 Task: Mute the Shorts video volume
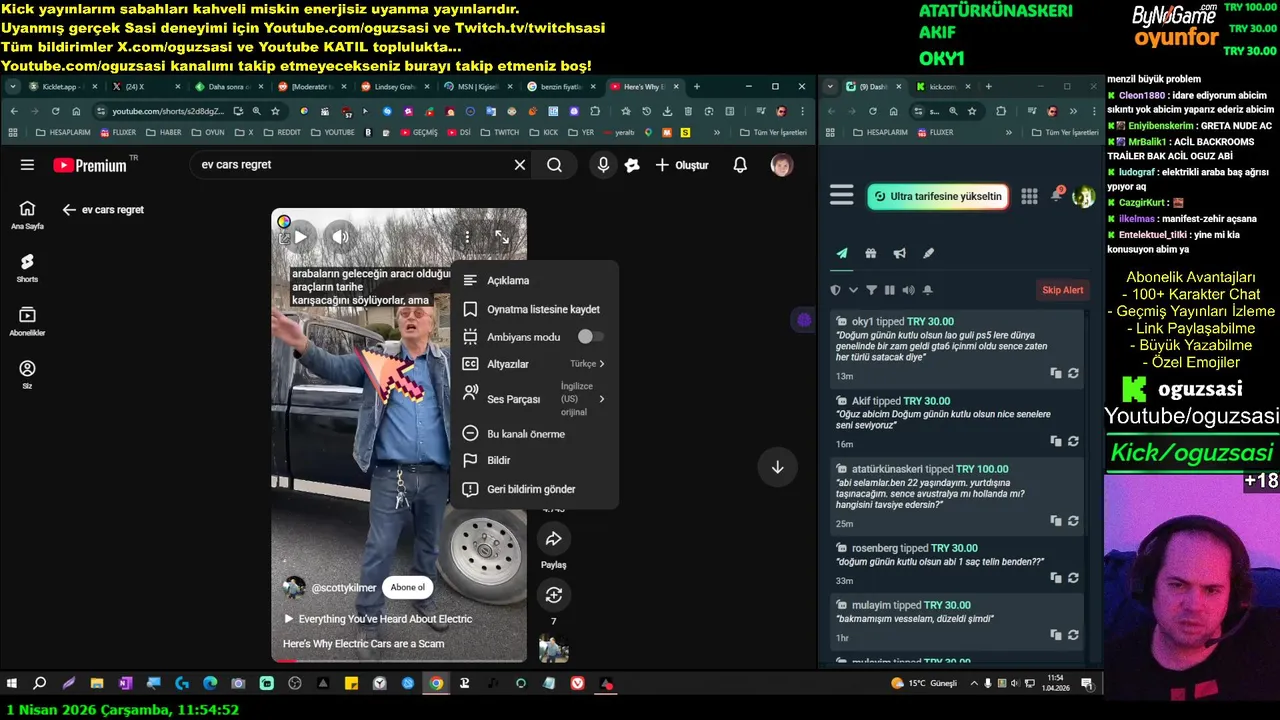[340, 237]
